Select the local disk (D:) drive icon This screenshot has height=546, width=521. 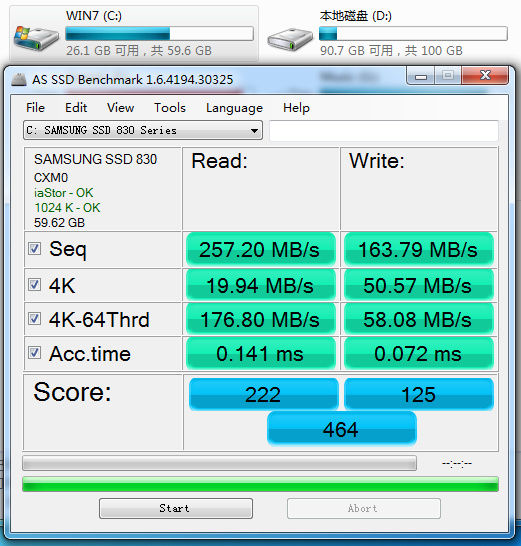coord(290,39)
